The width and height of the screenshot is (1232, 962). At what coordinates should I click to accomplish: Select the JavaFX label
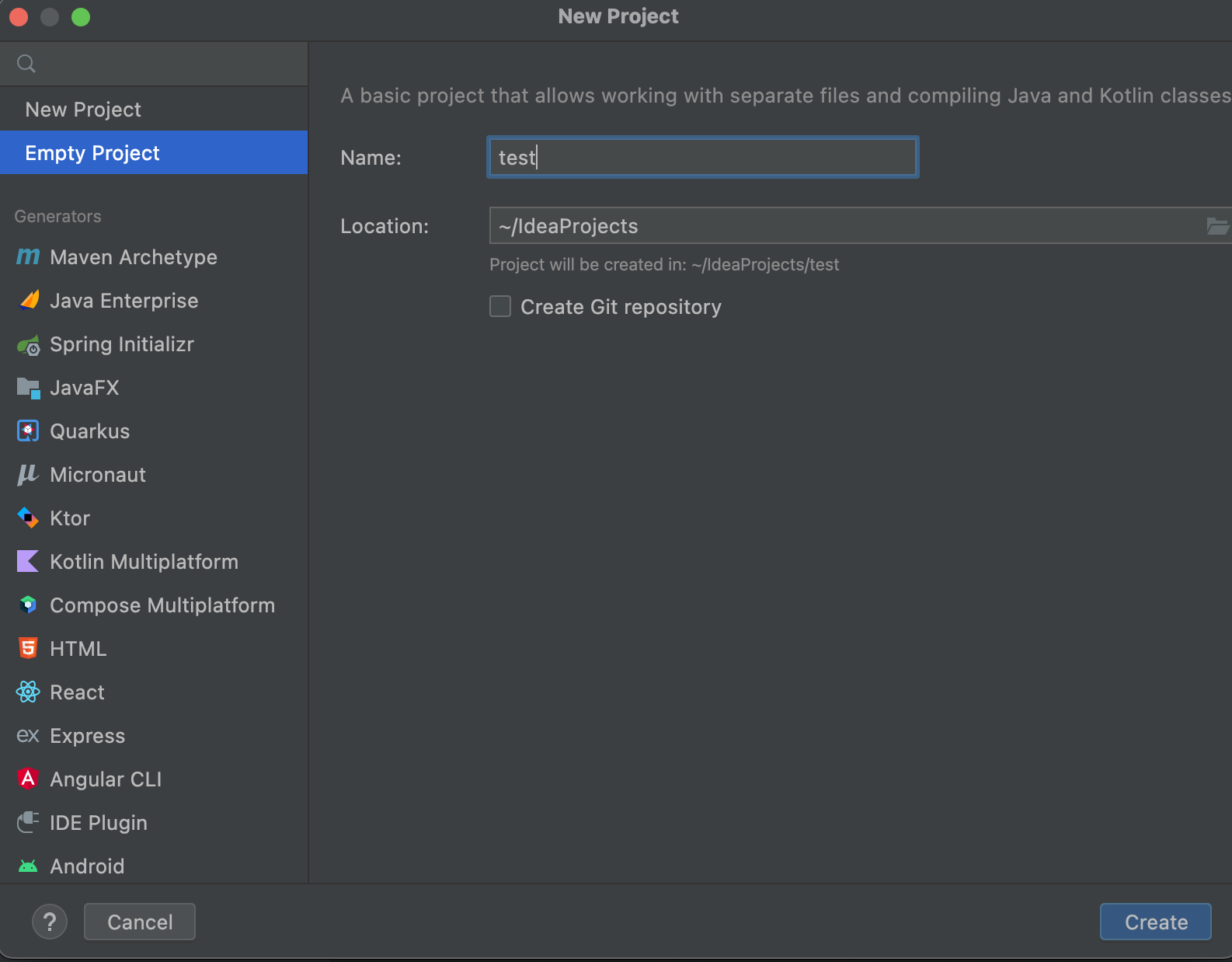85,388
